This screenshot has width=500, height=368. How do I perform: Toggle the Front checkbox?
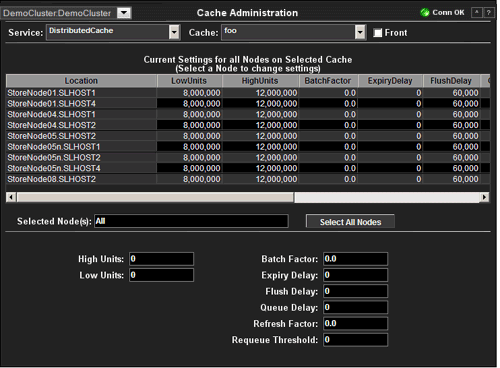point(378,33)
